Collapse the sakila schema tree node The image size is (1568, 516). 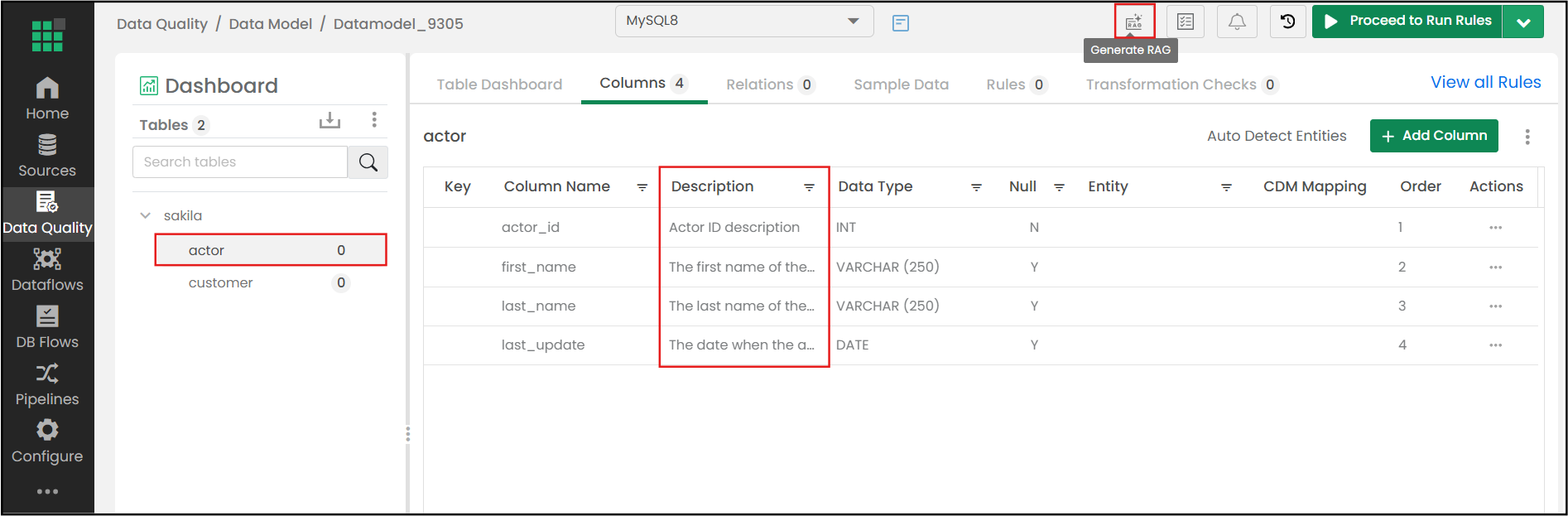[x=146, y=215]
